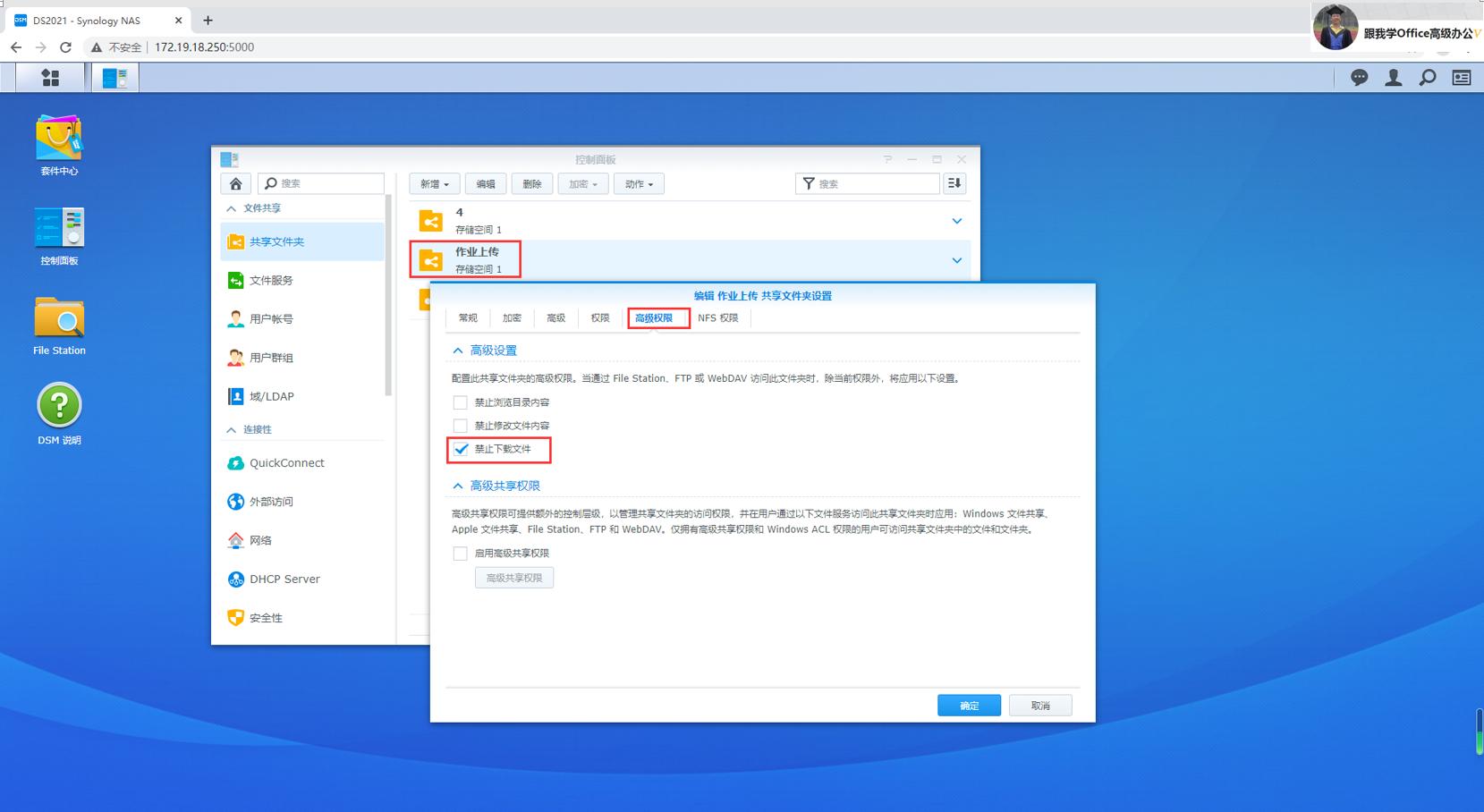Open the 新增 dropdown in the toolbar
The image size is (1484, 812).
[x=435, y=183]
